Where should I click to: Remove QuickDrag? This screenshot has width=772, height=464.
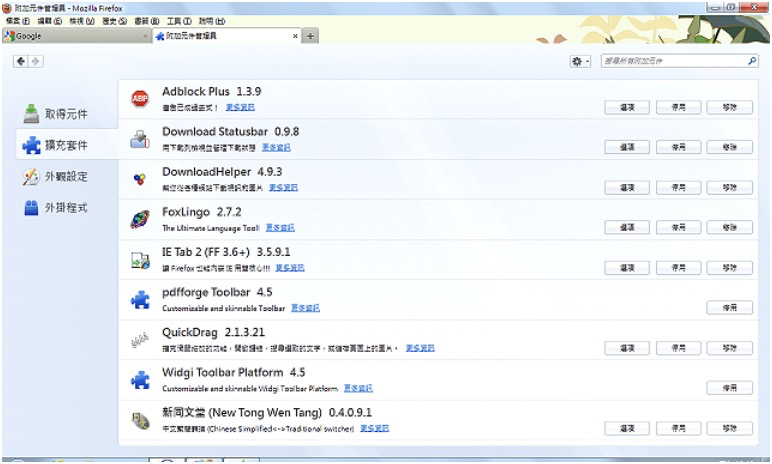730,348
